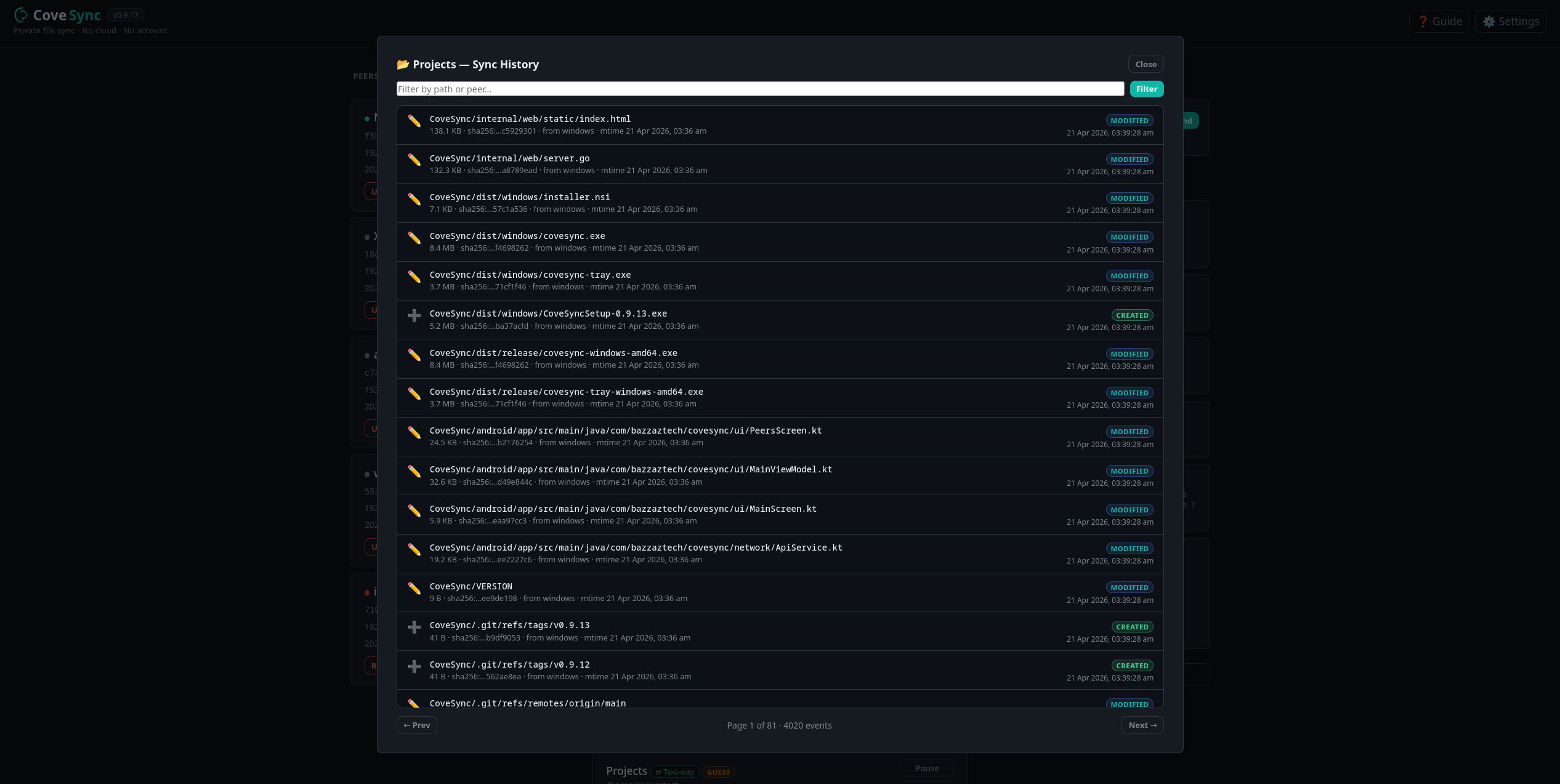1560x784 pixels.
Task: Click CREATED badge on CoveSyncSetup-0.9.13.exe row
Action: tap(1132, 315)
